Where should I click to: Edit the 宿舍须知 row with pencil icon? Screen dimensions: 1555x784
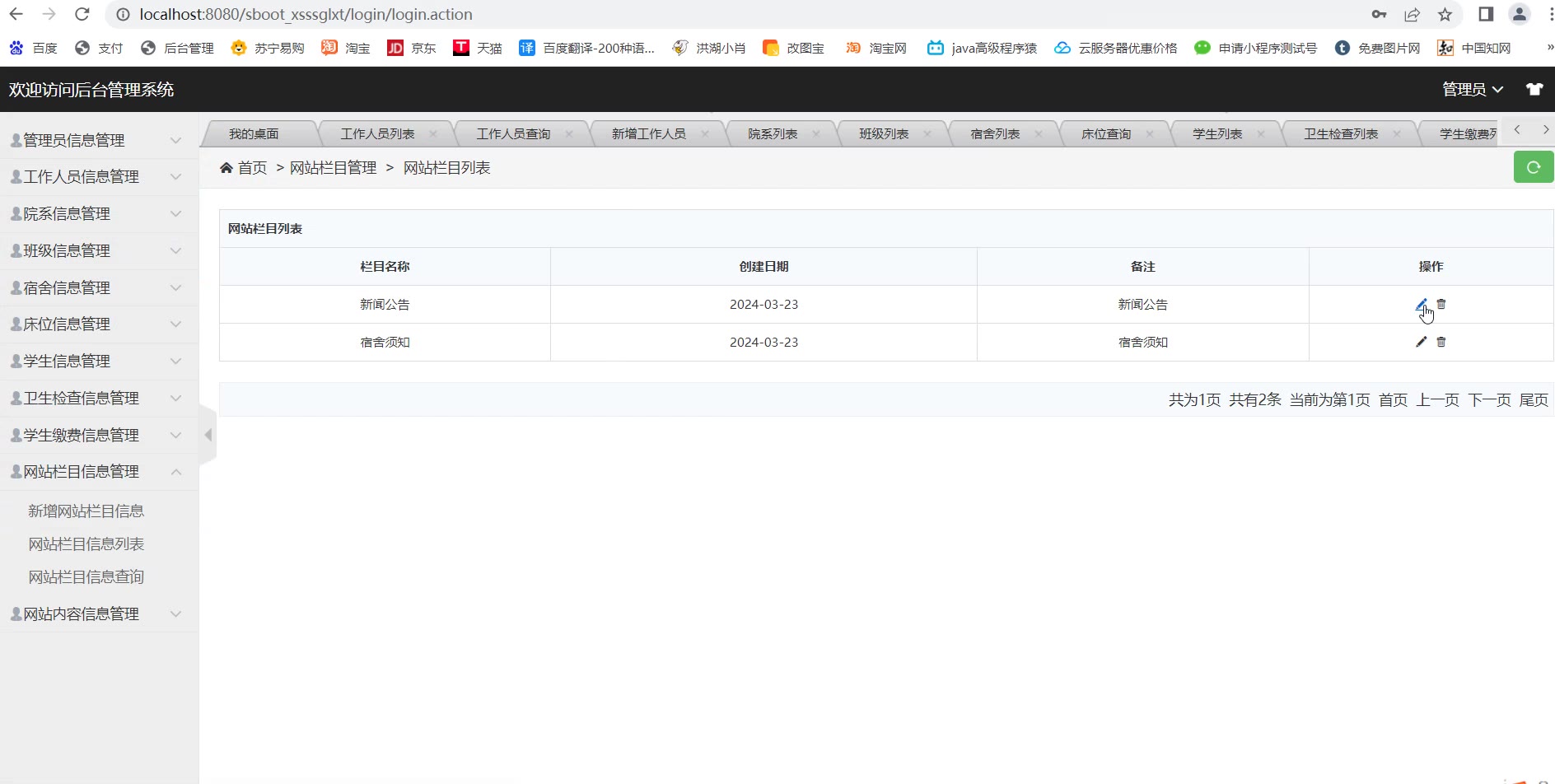click(1421, 342)
